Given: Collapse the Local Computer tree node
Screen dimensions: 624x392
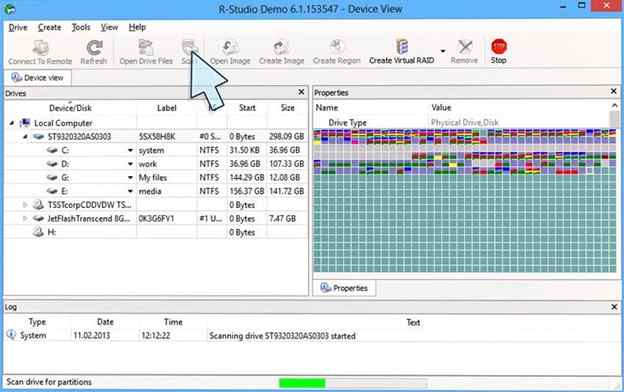Looking at the screenshot, I should point(12,123).
